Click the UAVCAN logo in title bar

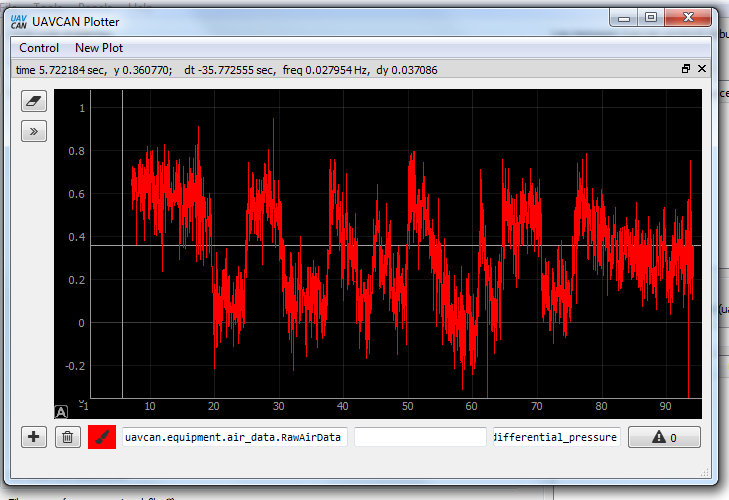tap(19, 19)
